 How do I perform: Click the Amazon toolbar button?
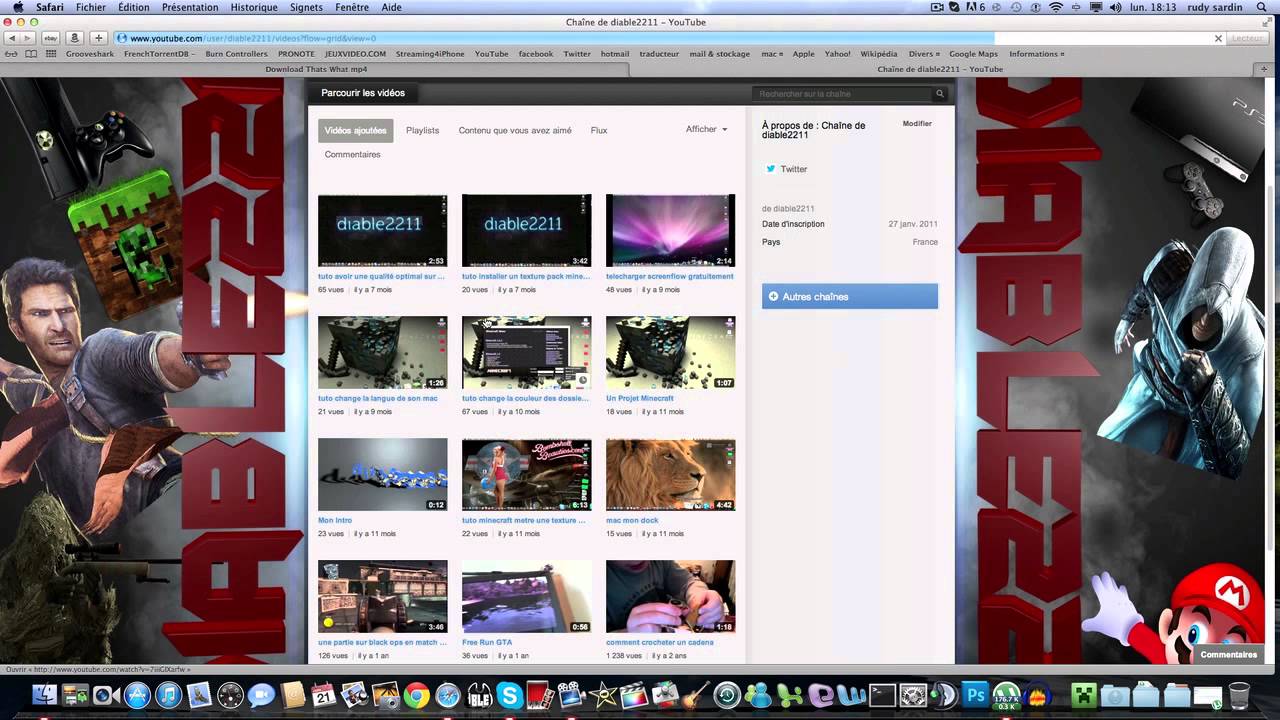(x=74, y=38)
